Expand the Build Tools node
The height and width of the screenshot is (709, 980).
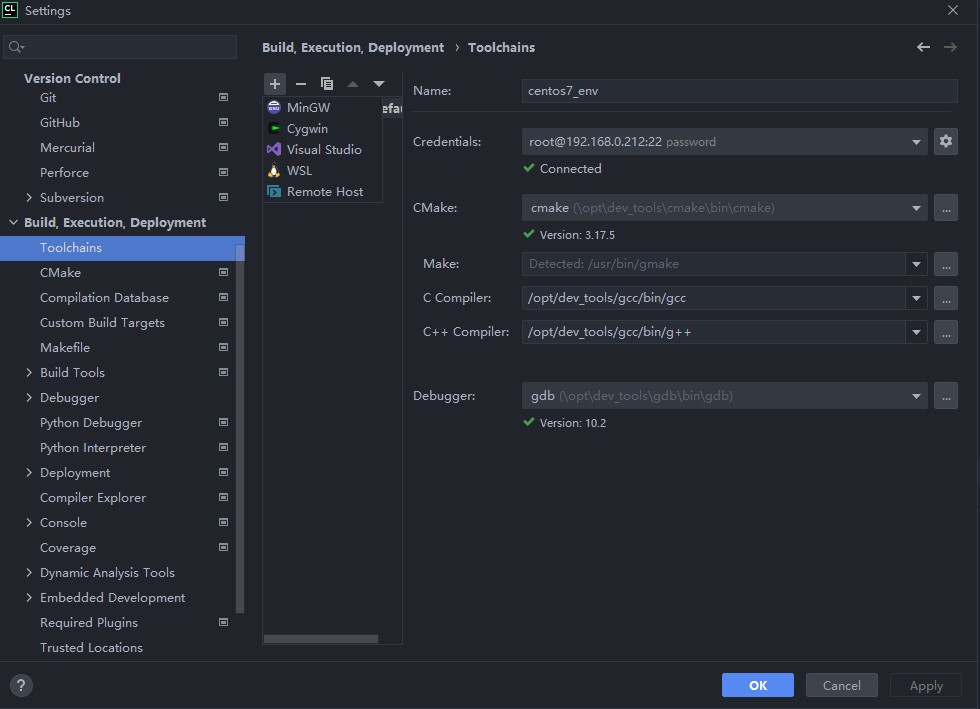29,373
